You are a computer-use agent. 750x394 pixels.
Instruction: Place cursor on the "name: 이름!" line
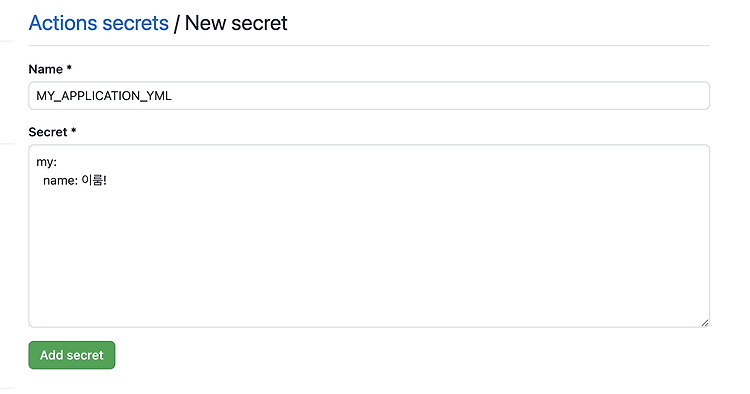tap(75, 180)
